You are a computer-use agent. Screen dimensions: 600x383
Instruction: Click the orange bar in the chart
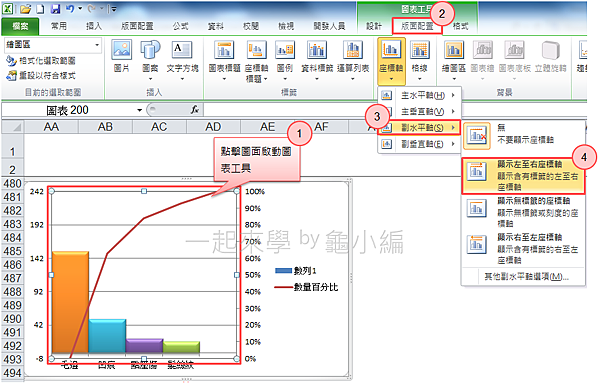click(x=70, y=302)
